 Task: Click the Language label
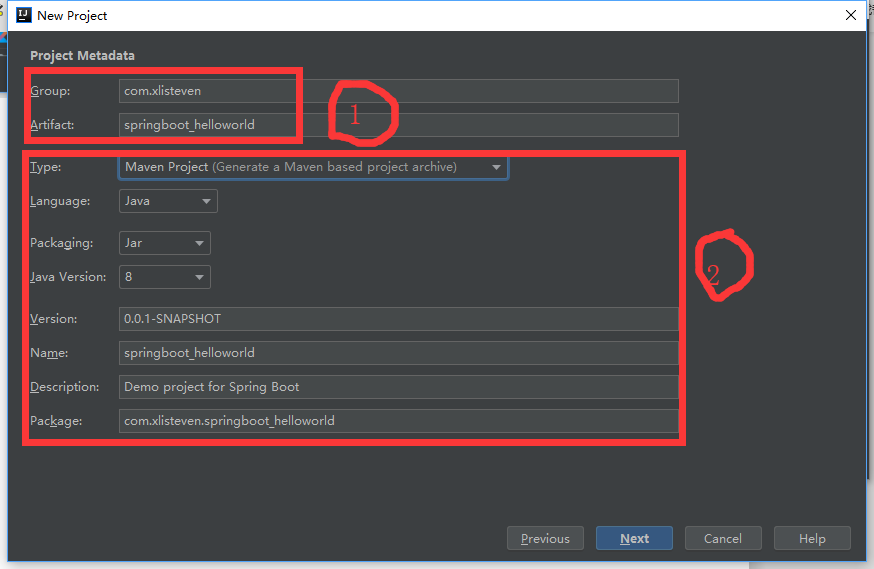click(x=60, y=201)
